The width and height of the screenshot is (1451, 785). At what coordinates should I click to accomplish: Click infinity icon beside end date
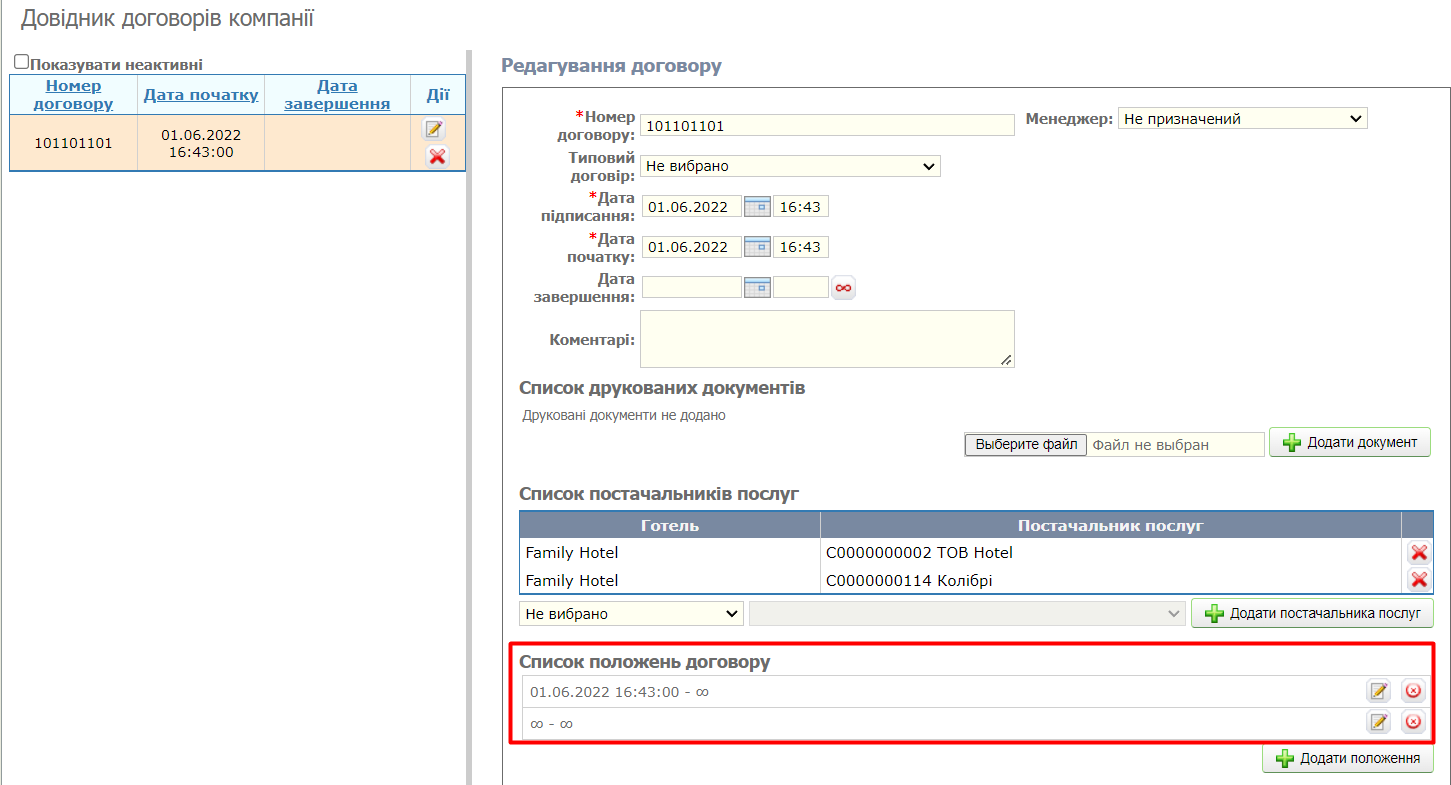click(844, 288)
